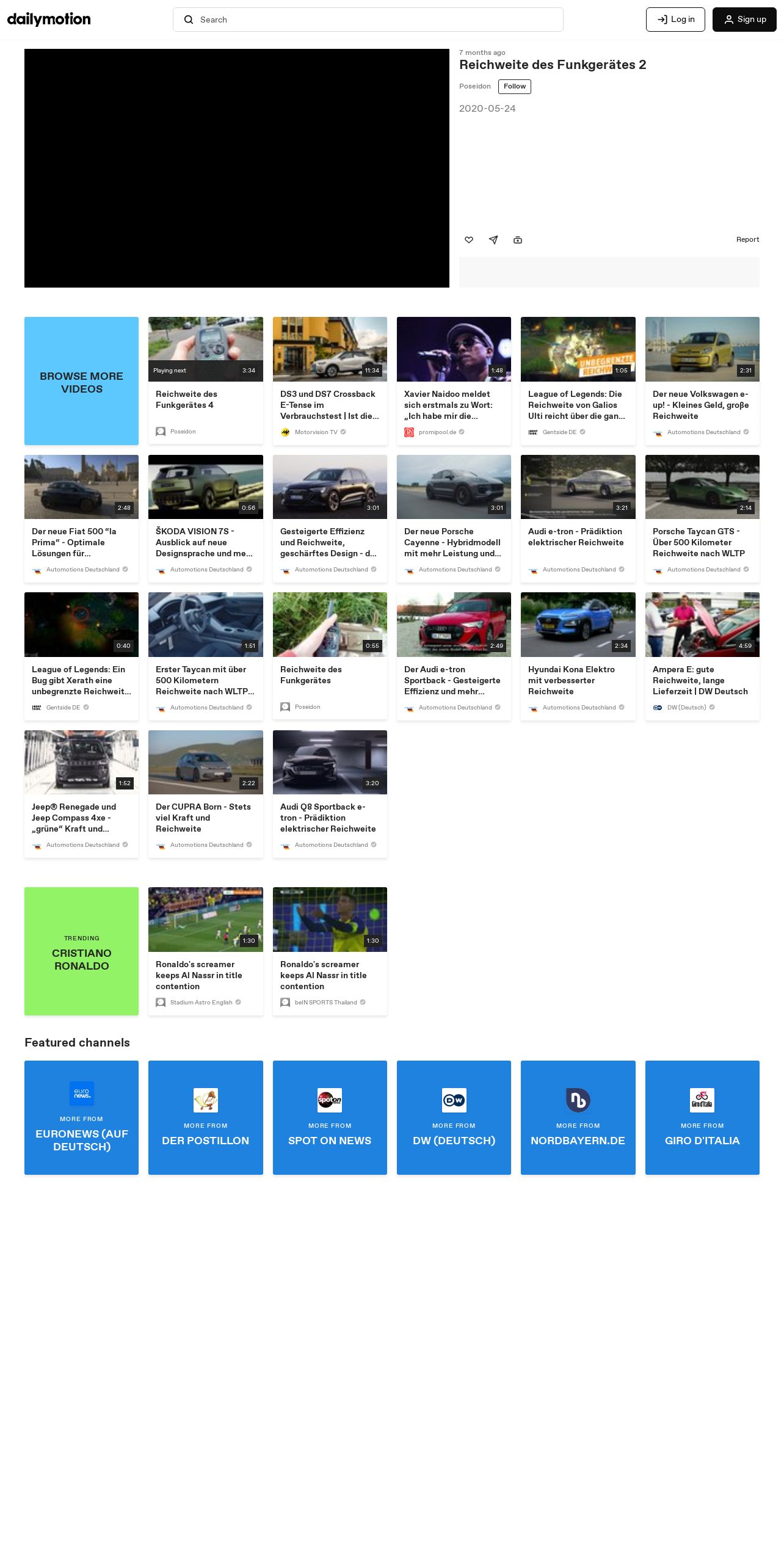Open Trending Cristiano Ronaldo tile
The image size is (784, 1568).
[82, 951]
